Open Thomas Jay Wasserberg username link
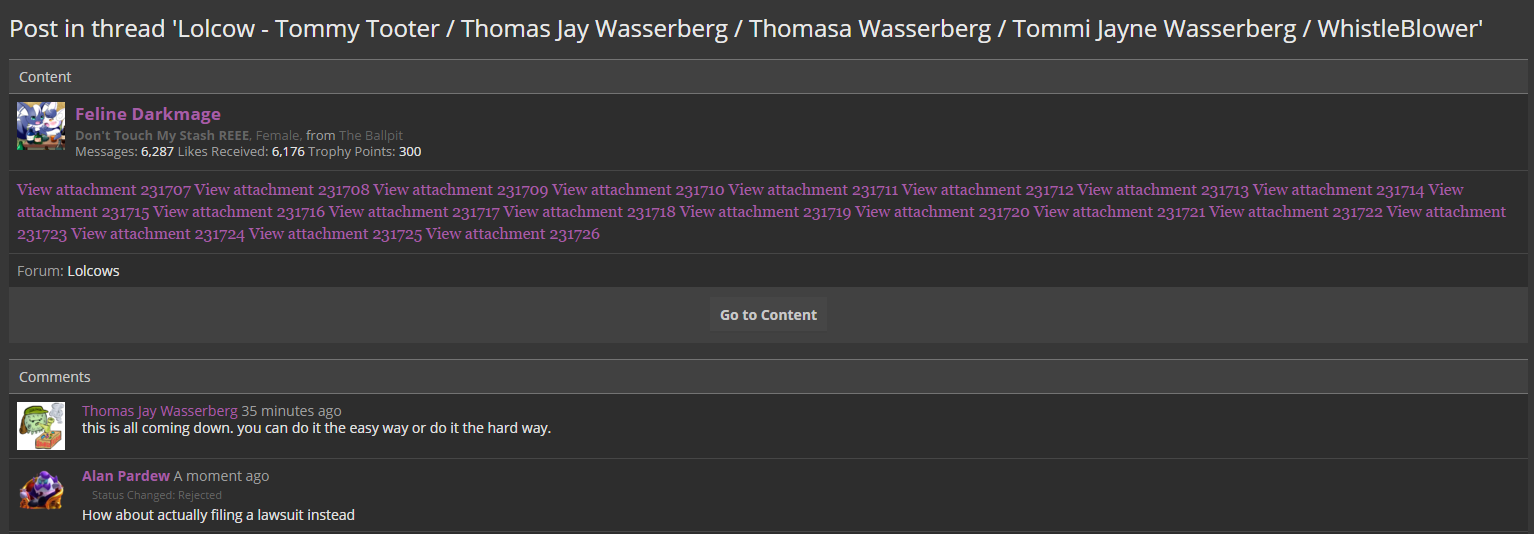 [160, 411]
